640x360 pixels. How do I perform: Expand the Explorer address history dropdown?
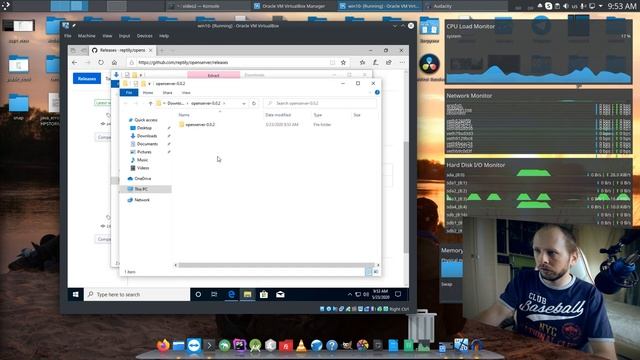(x=244, y=104)
